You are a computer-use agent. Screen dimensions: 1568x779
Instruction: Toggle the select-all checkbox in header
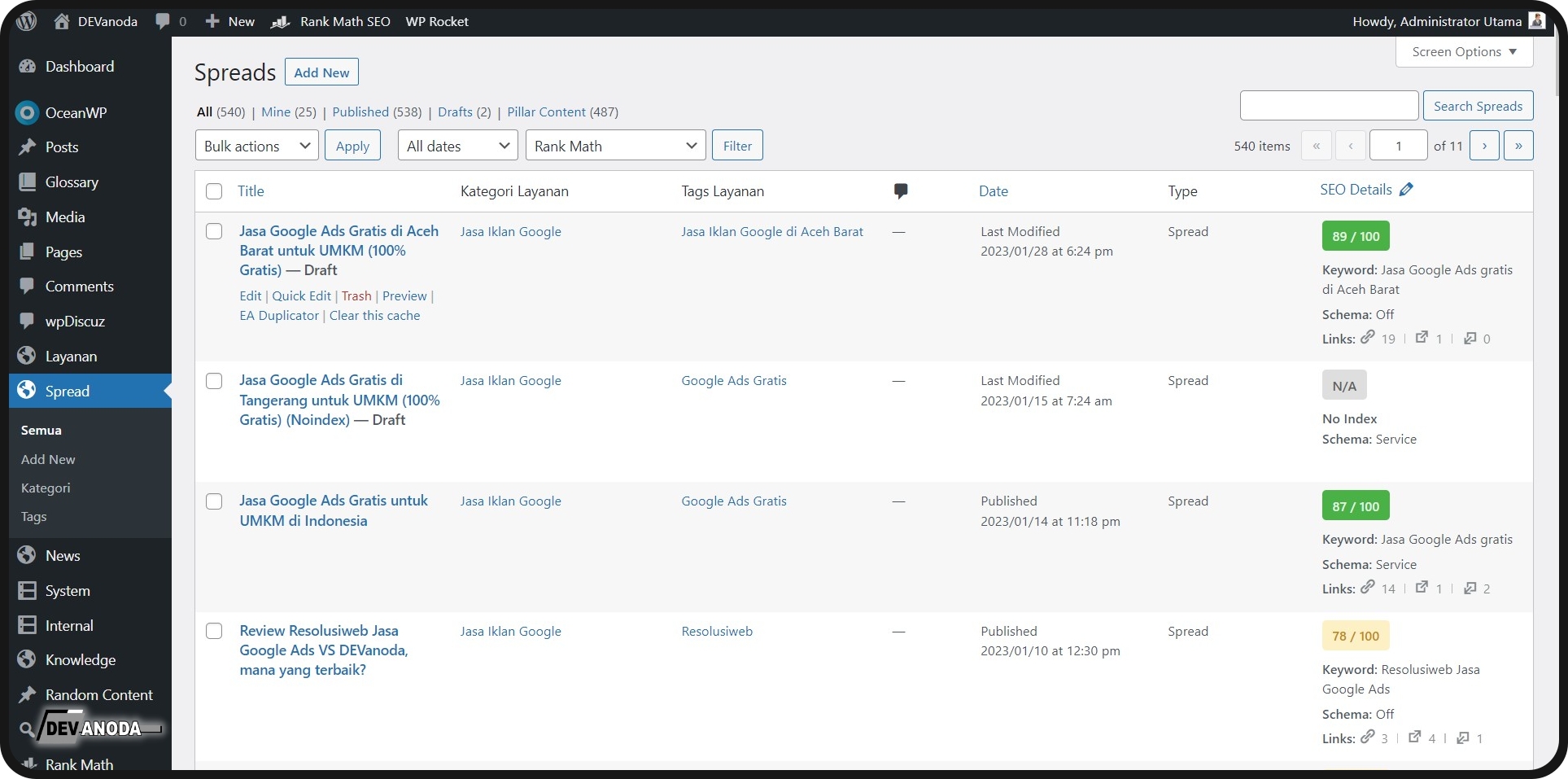click(x=214, y=191)
